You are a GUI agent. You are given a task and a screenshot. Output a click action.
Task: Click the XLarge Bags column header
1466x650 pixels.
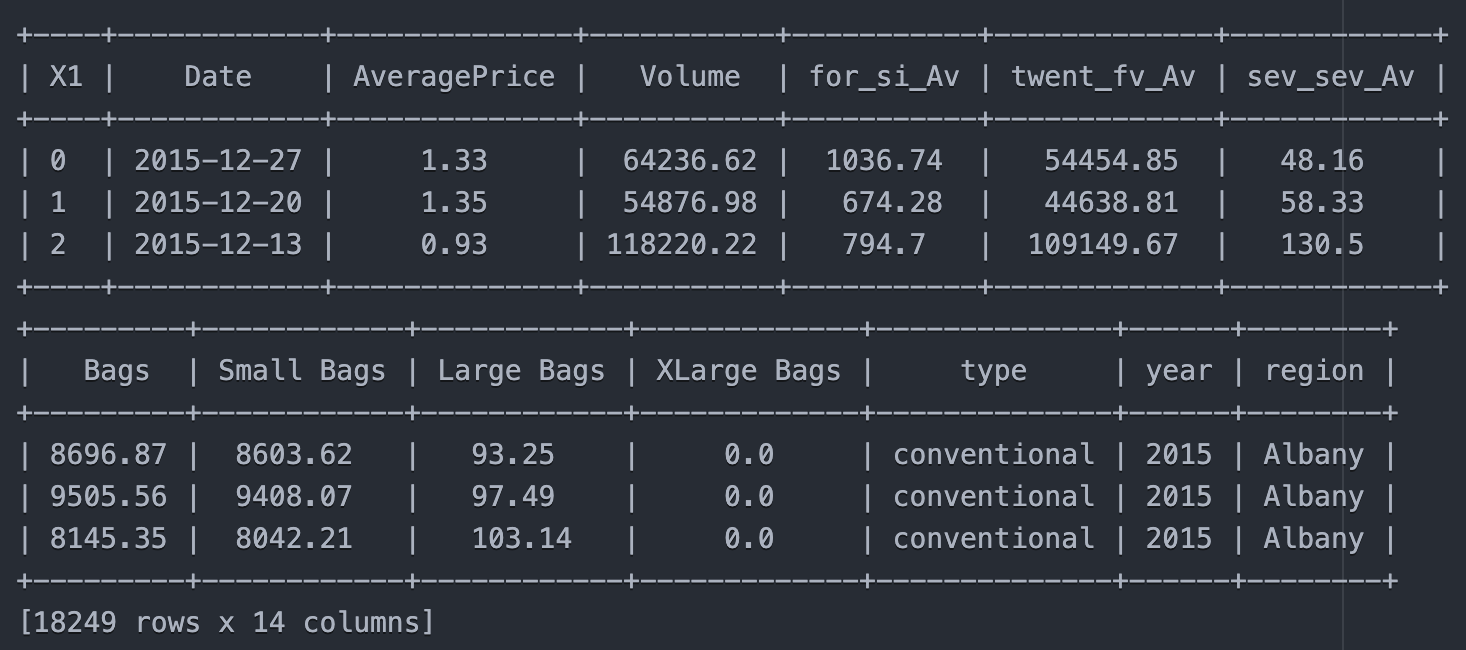748,371
